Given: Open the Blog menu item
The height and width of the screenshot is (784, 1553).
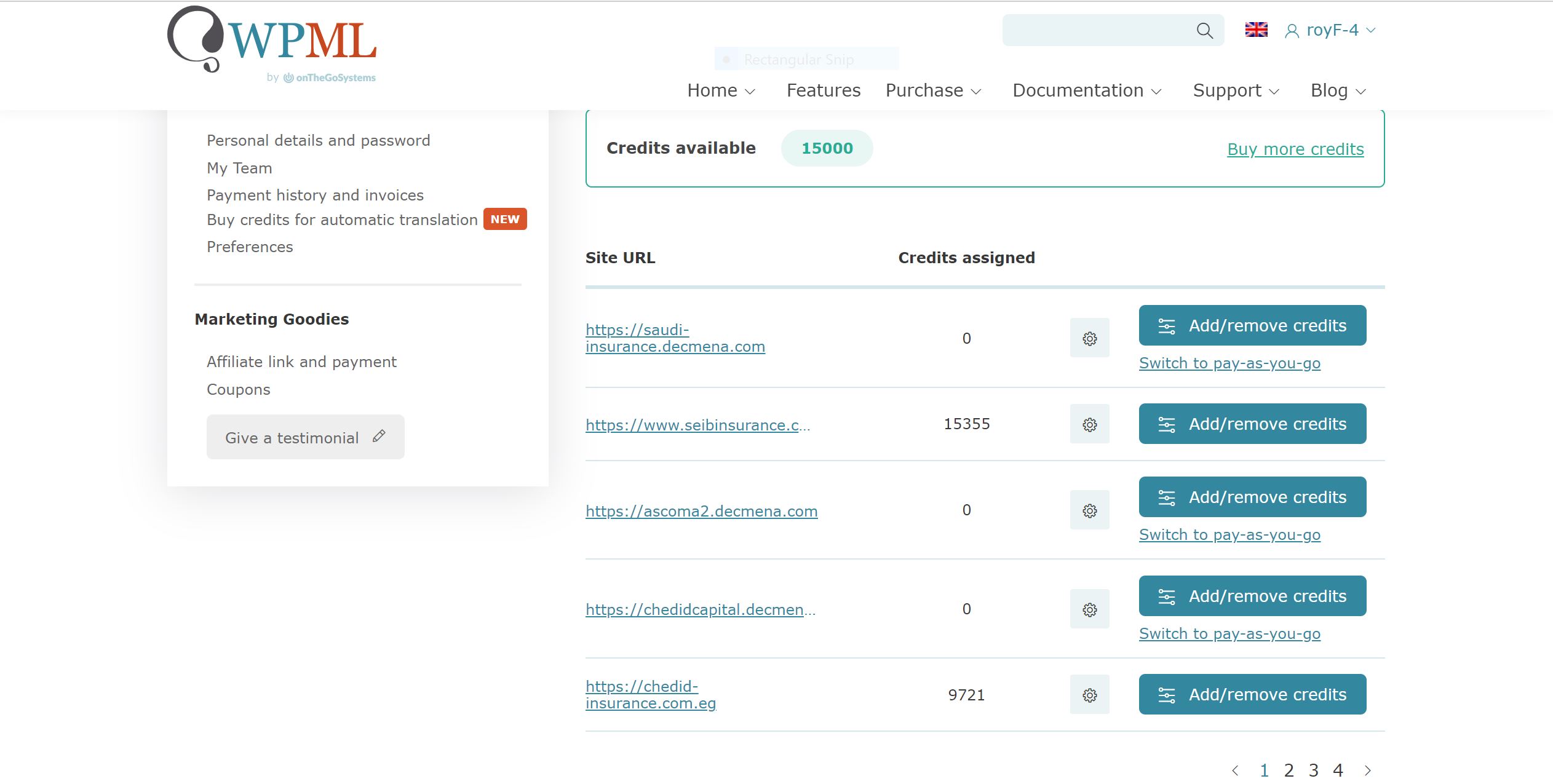Looking at the screenshot, I should coord(1329,90).
